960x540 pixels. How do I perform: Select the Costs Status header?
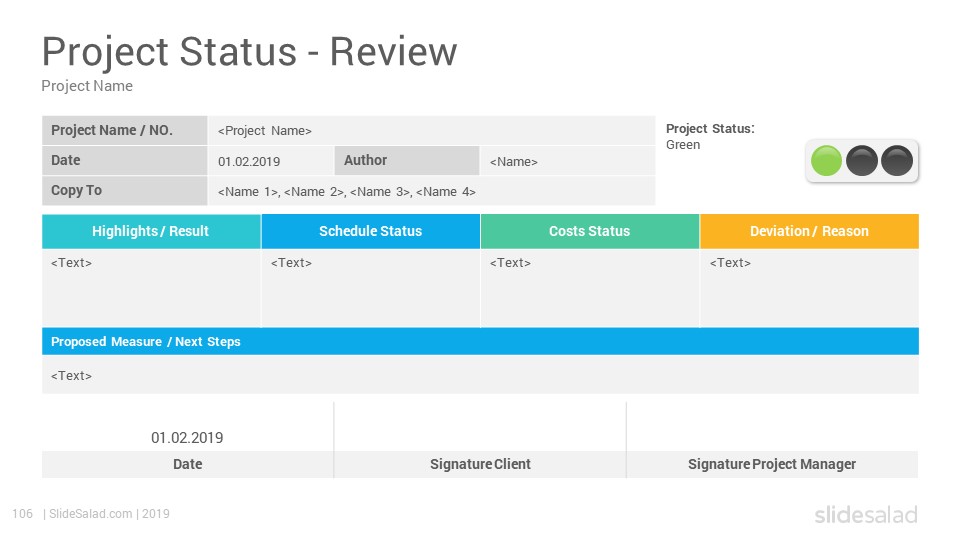(590, 231)
